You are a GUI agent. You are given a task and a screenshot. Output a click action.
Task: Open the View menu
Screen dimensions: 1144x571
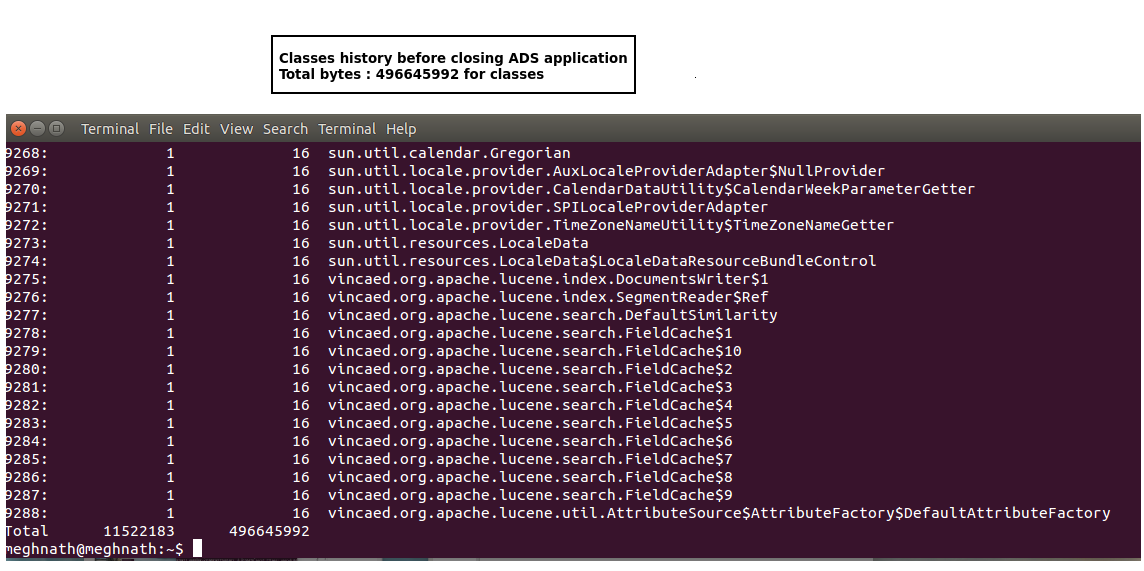(x=237, y=129)
